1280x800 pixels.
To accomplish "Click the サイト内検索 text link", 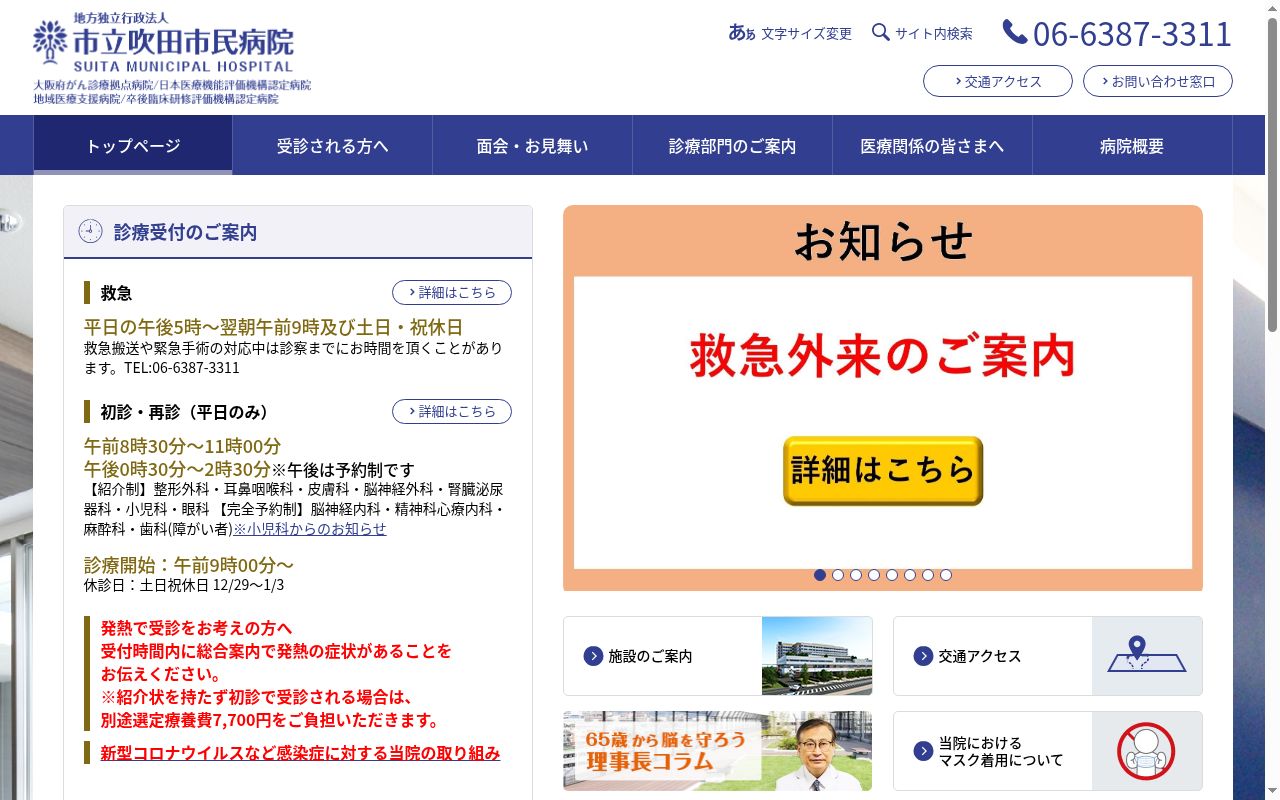I will (934, 33).
